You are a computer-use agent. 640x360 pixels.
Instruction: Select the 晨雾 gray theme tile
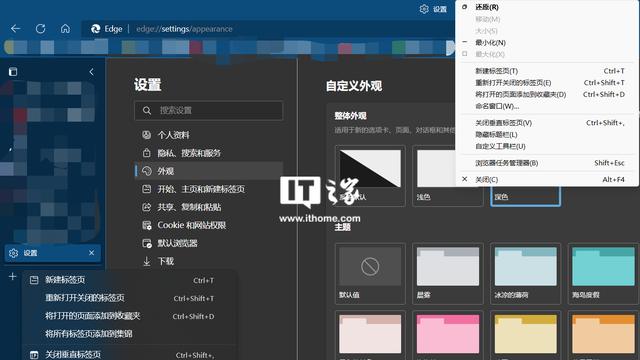tap(448, 273)
